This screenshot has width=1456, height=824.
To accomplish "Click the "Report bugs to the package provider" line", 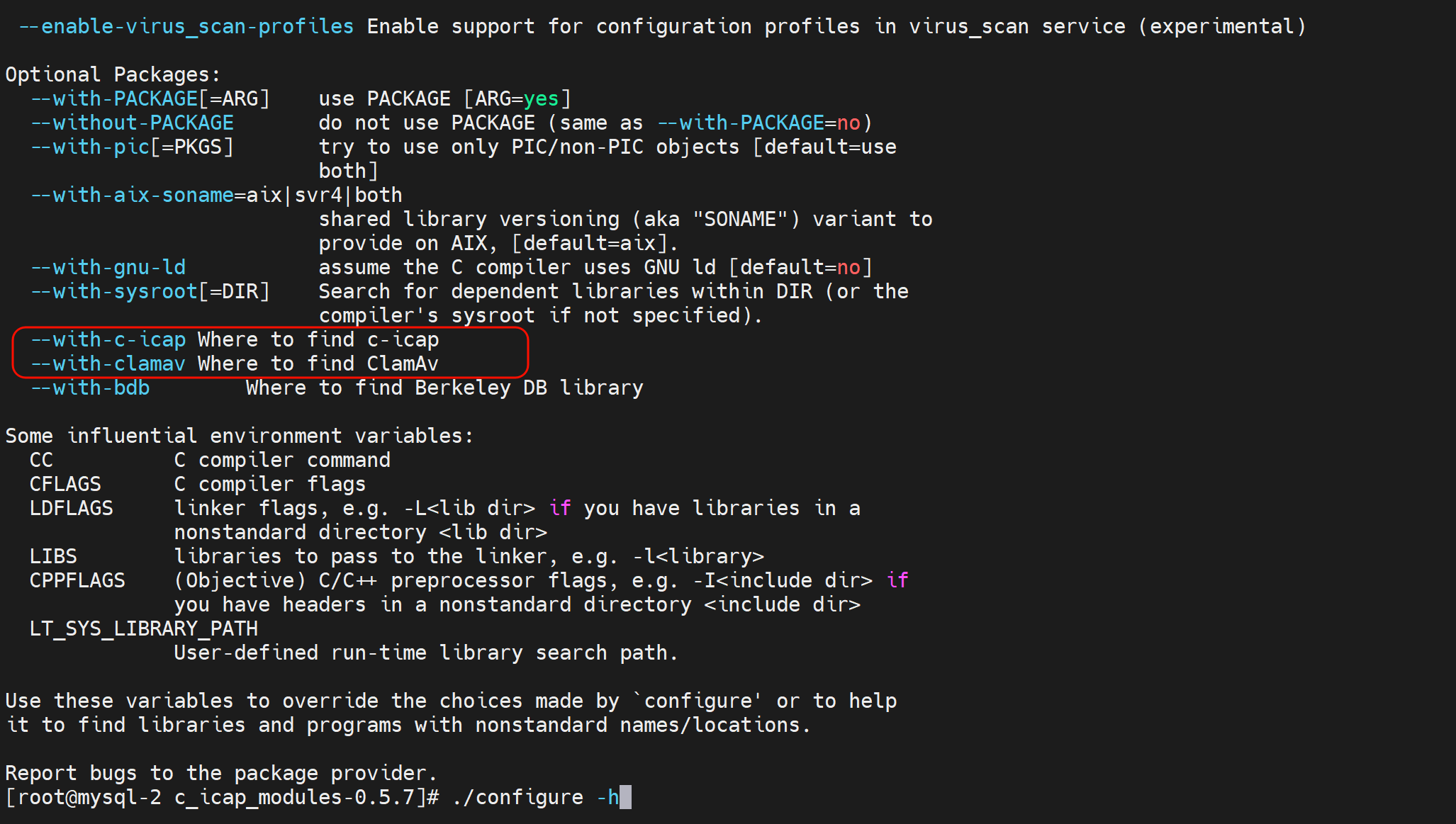I will pyautogui.click(x=220, y=774).
